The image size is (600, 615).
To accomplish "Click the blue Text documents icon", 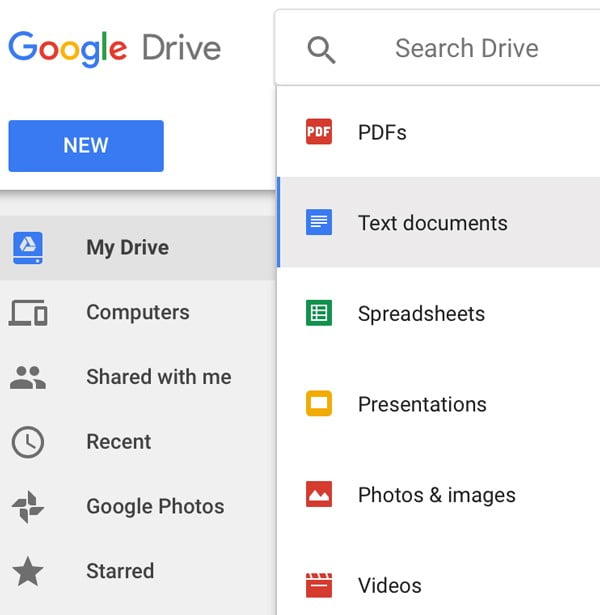I will pos(319,222).
